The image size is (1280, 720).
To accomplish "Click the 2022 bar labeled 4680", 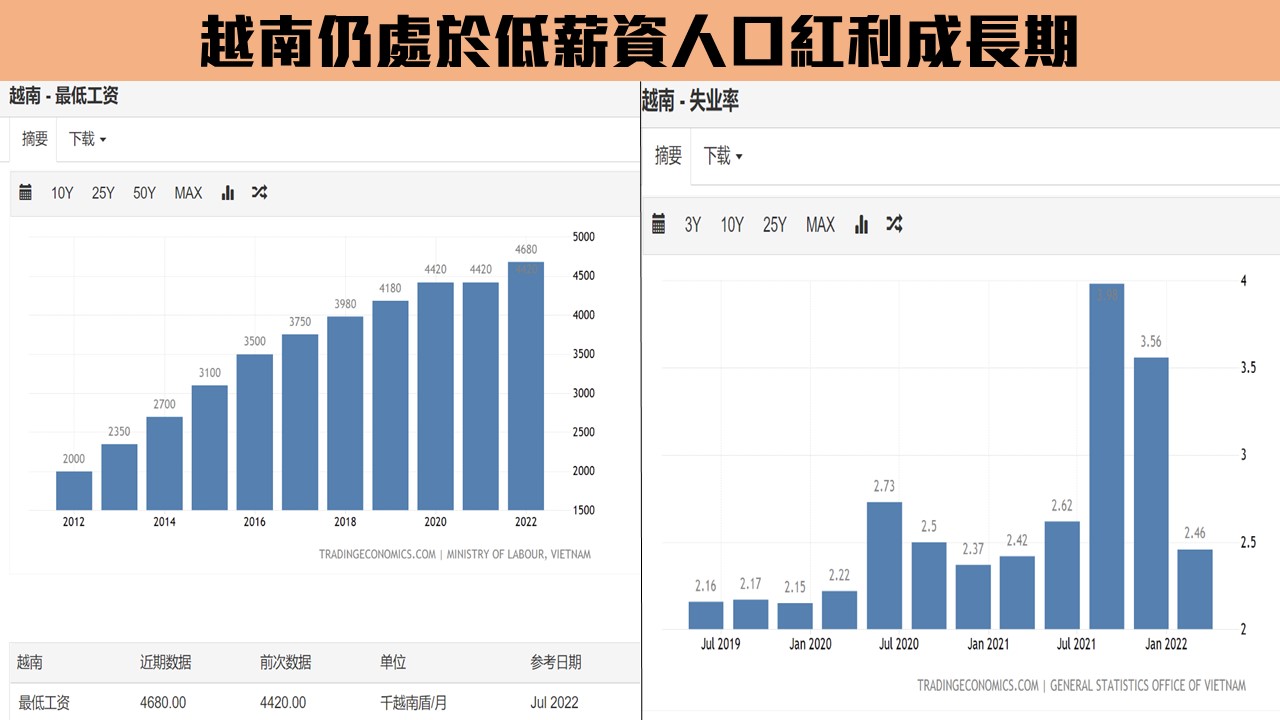I will 525,390.
